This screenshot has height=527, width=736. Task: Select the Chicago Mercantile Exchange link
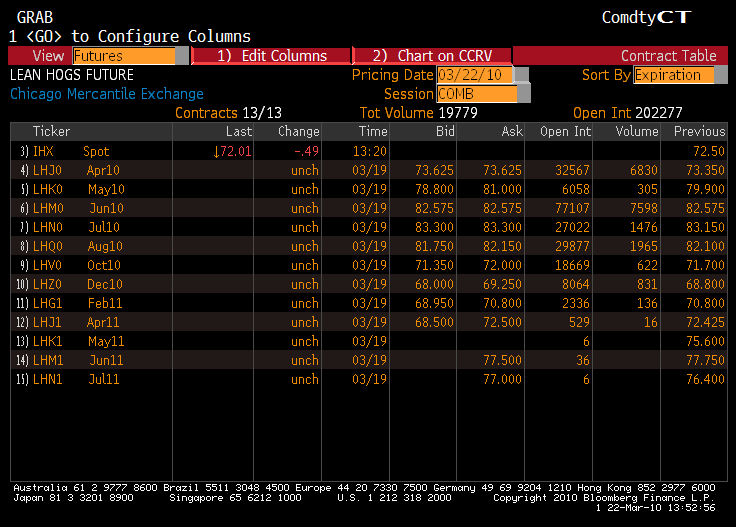coord(107,94)
